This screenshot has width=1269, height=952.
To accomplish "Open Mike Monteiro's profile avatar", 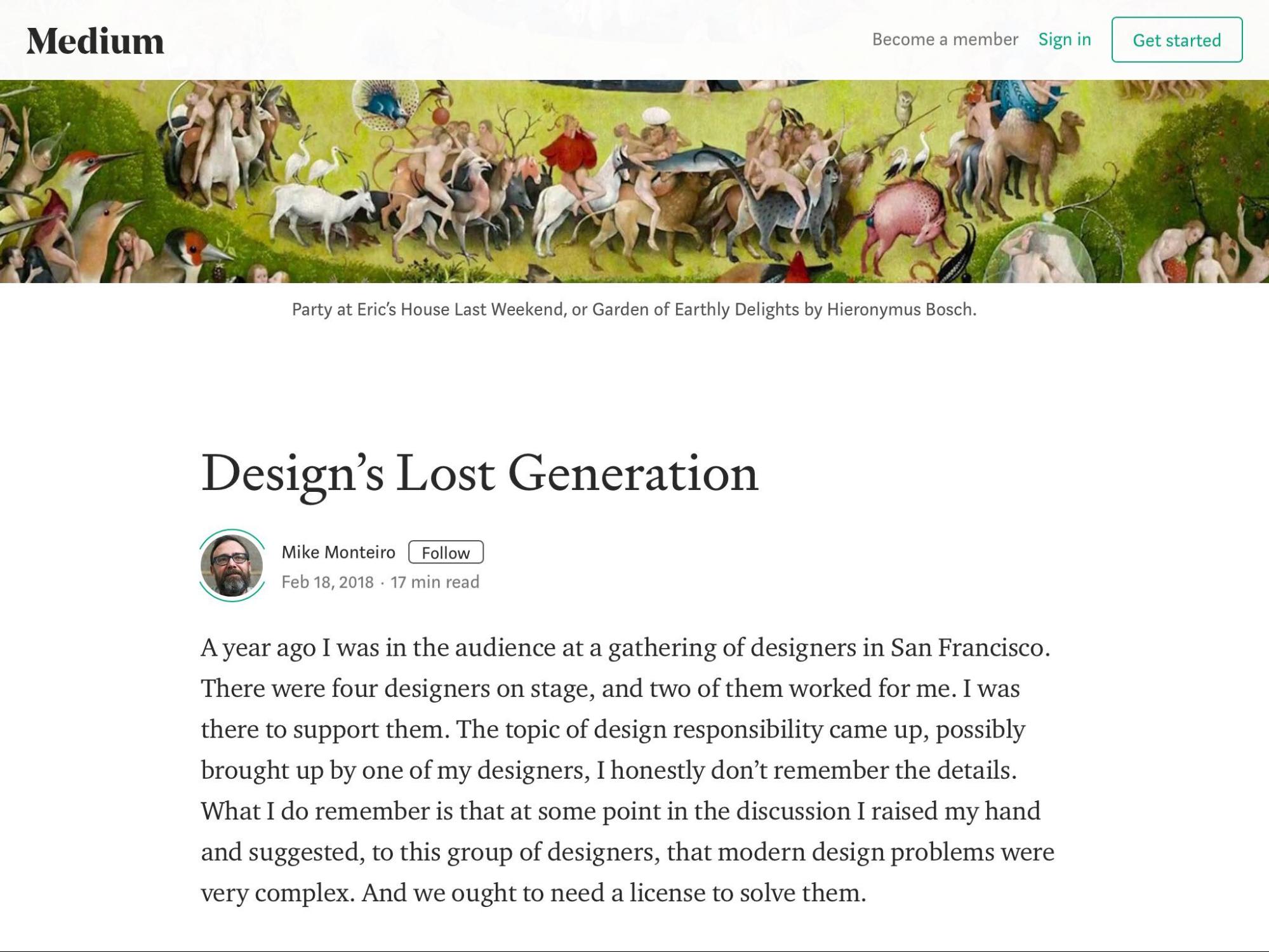I will pos(232,565).
